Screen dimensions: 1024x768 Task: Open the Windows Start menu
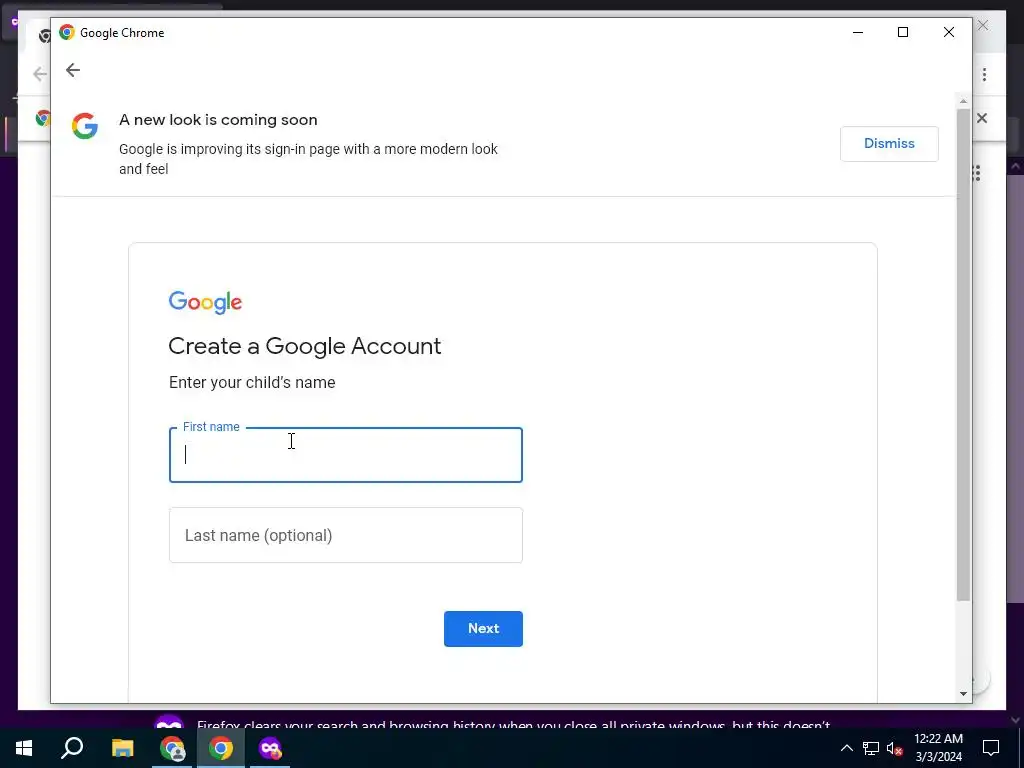tap(24, 748)
